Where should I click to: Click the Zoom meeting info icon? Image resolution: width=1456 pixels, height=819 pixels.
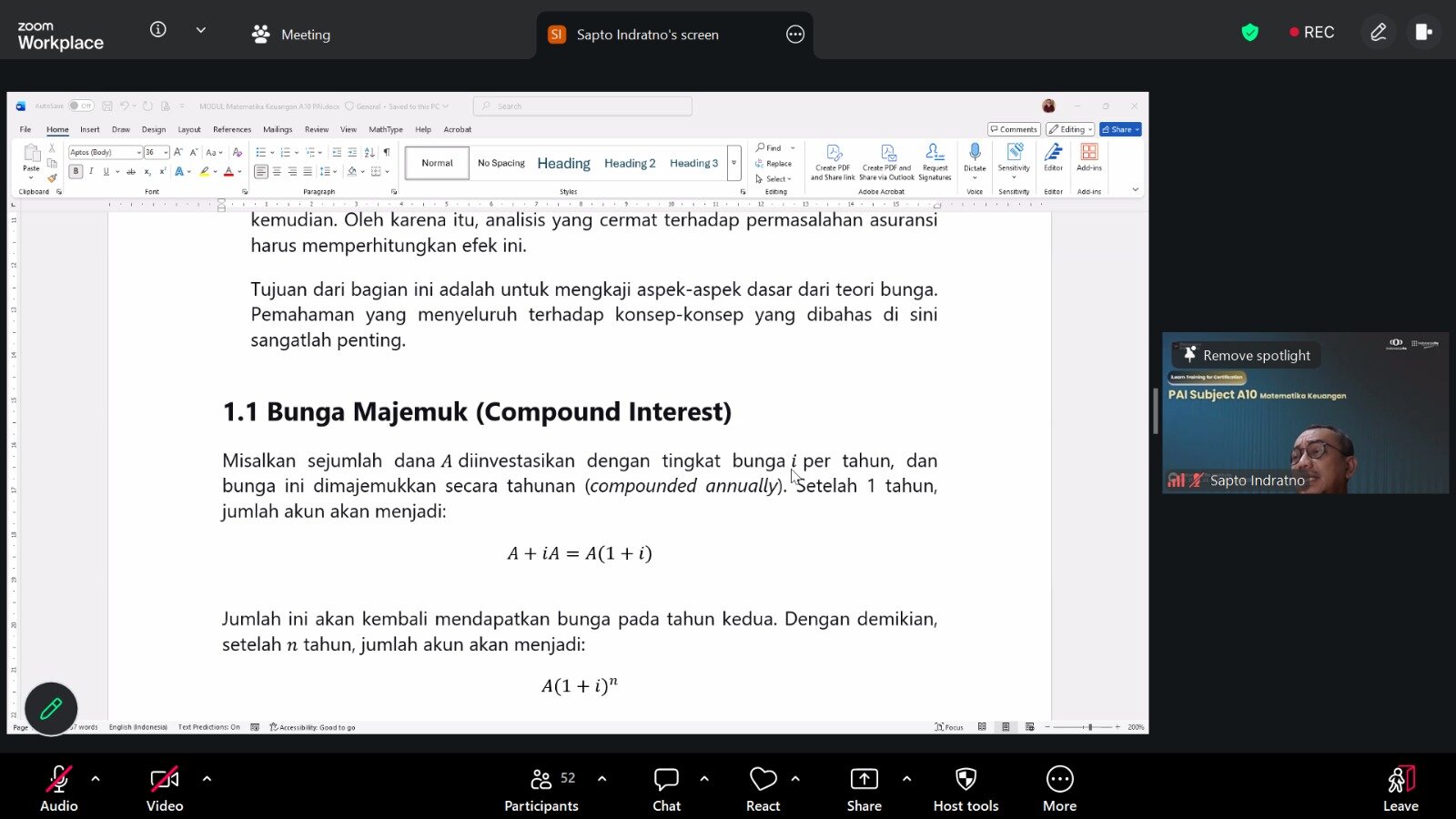coord(158,30)
